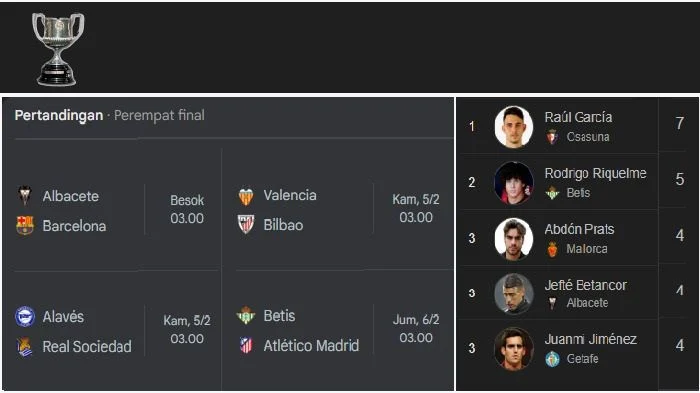Click the Albacete club crest
This screenshot has height=393, width=700.
[x=25, y=196]
